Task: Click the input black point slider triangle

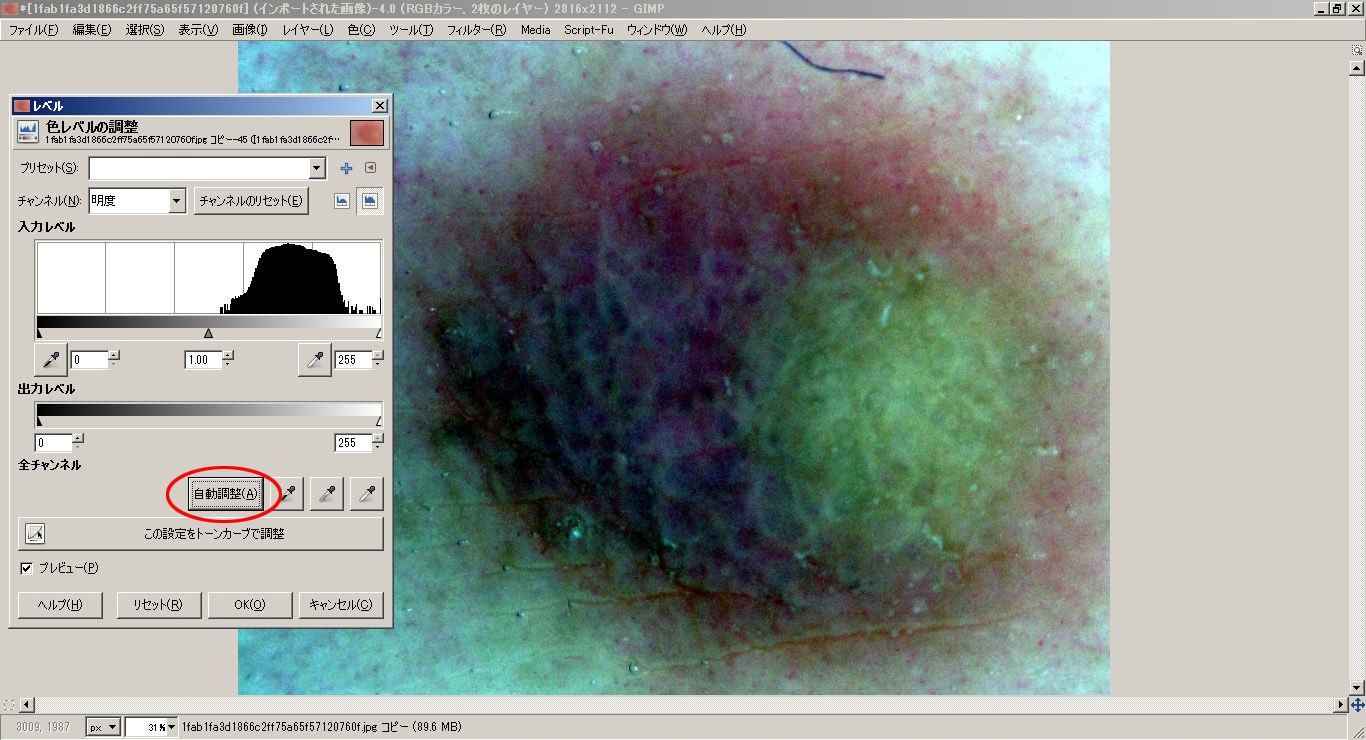Action: coord(39,333)
